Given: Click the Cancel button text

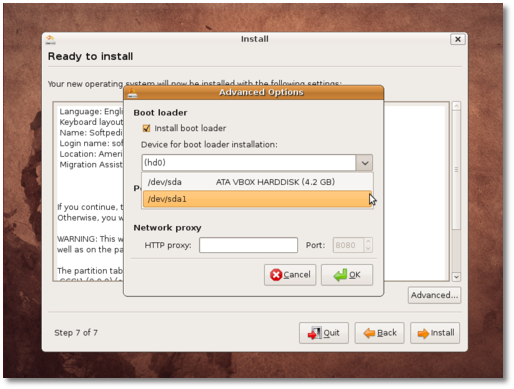Looking at the screenshot, I should 297,275.
